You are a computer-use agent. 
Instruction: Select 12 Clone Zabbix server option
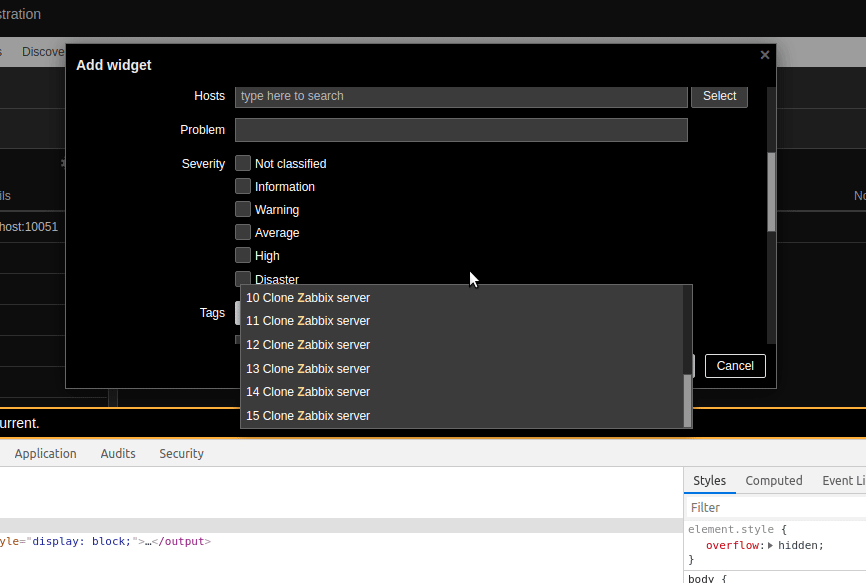(x=308, y=345)
